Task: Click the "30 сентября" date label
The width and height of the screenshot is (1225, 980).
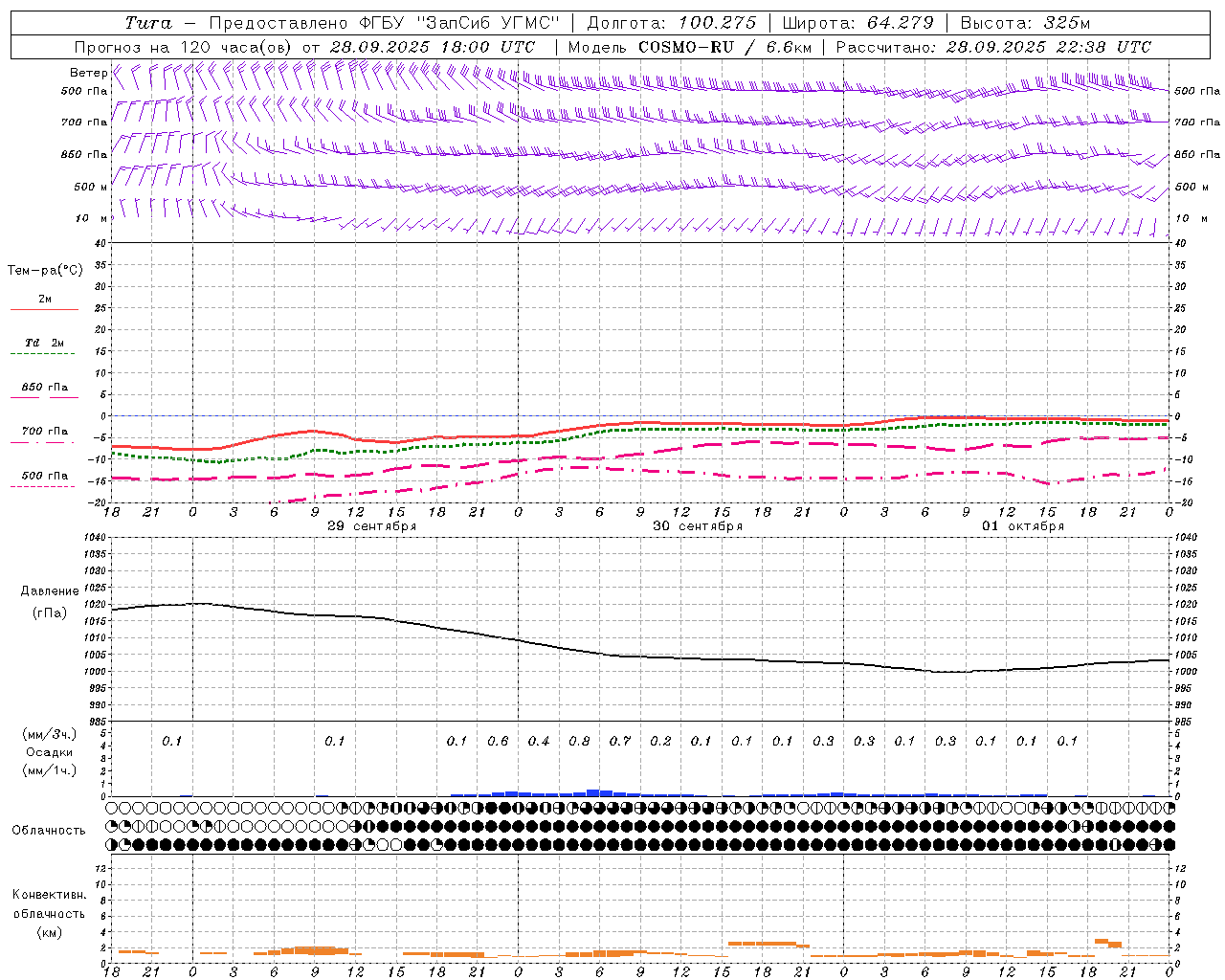Action: tap(698, 526)
